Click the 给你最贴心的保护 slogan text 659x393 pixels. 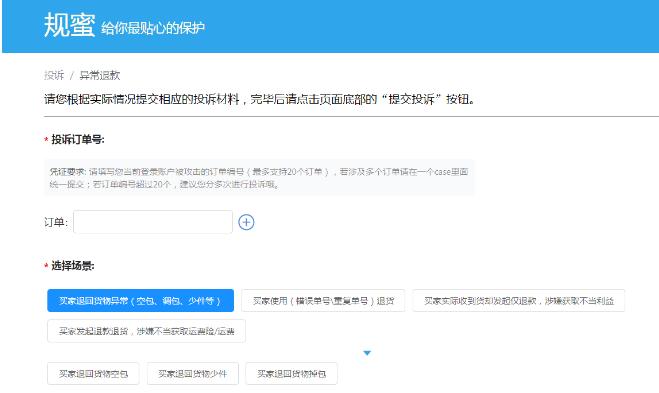tap(153, 28)
